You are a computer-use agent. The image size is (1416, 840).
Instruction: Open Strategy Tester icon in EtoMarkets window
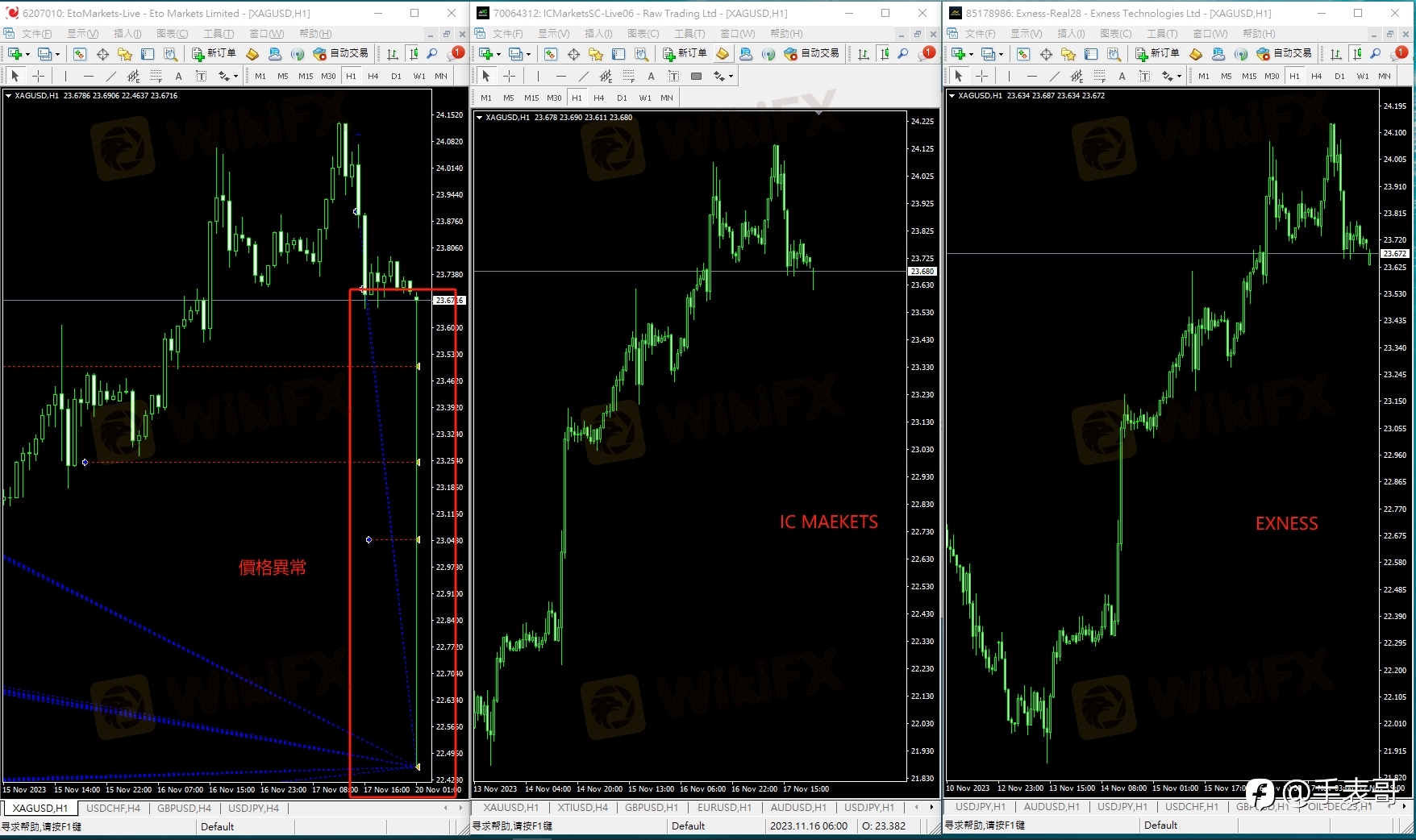170,54
